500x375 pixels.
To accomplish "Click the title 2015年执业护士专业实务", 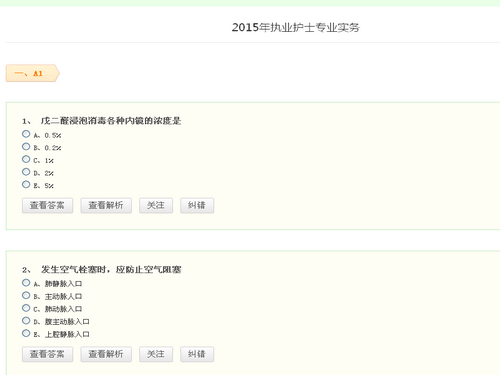I will click(x=296, y=27).
